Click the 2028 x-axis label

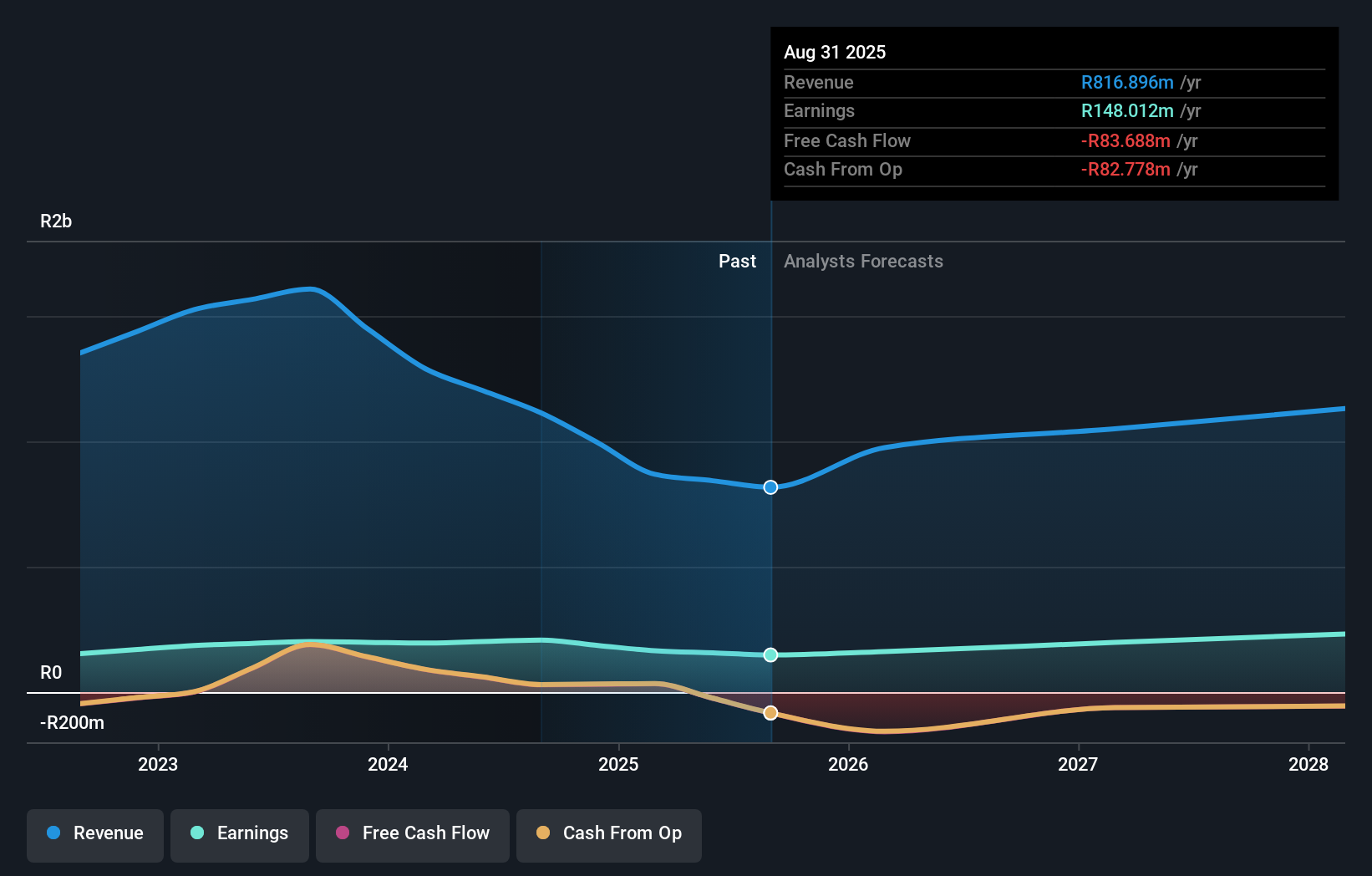[1308, 764]
